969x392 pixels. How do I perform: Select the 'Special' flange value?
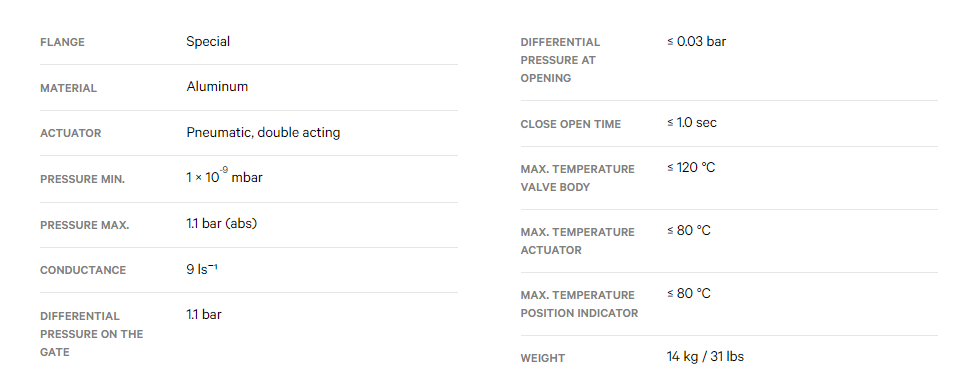pos(208,41)
